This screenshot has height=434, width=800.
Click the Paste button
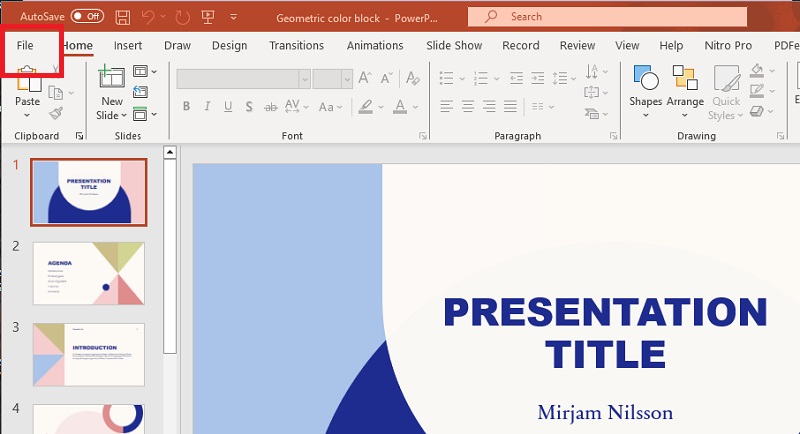[28, 92]
